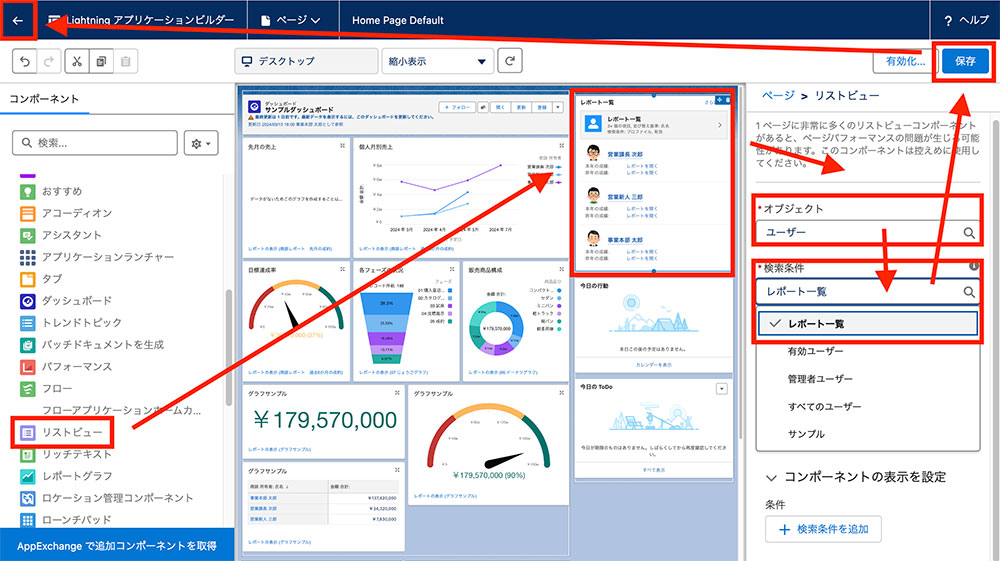Click the redo icon
1000x561 pixels.
point(49,61)
